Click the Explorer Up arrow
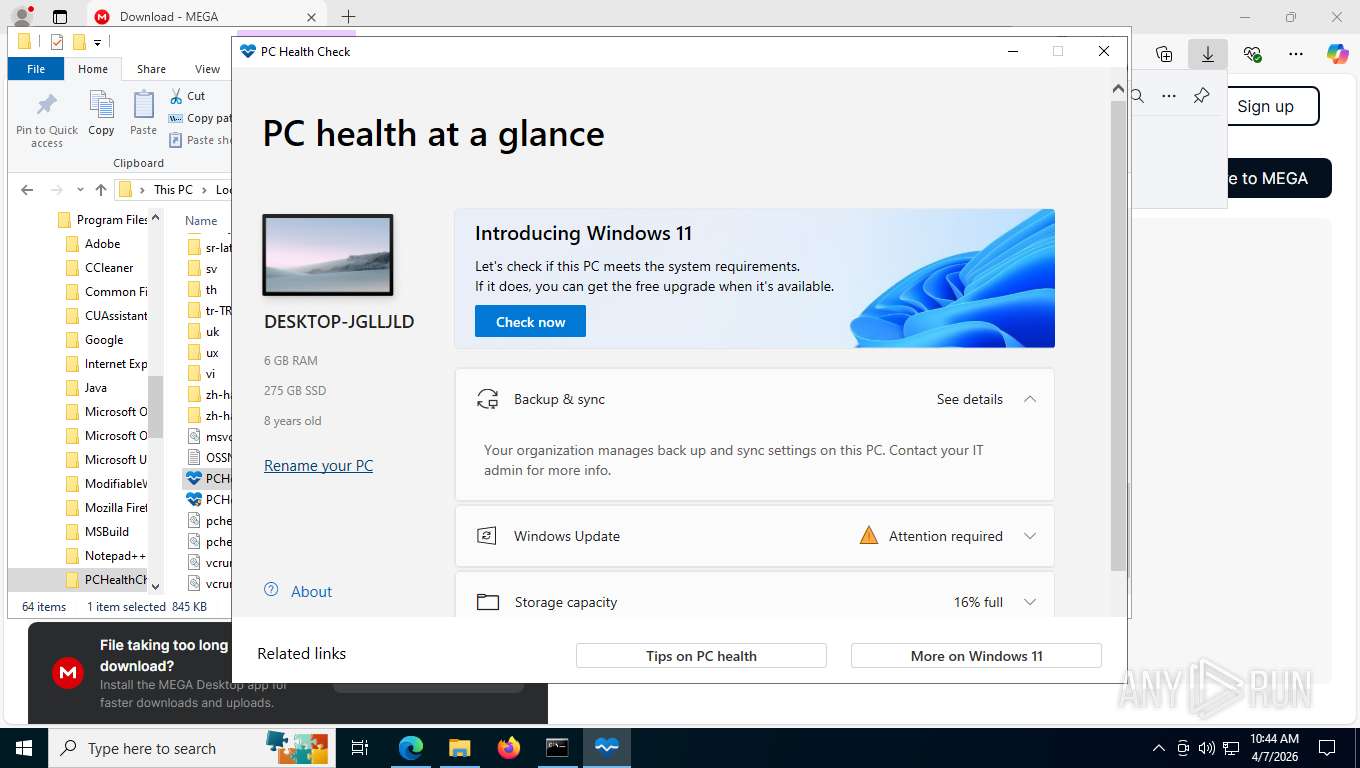Viewport: 1360px width, 768px height. pyautogui.click(x=101, y=190)
